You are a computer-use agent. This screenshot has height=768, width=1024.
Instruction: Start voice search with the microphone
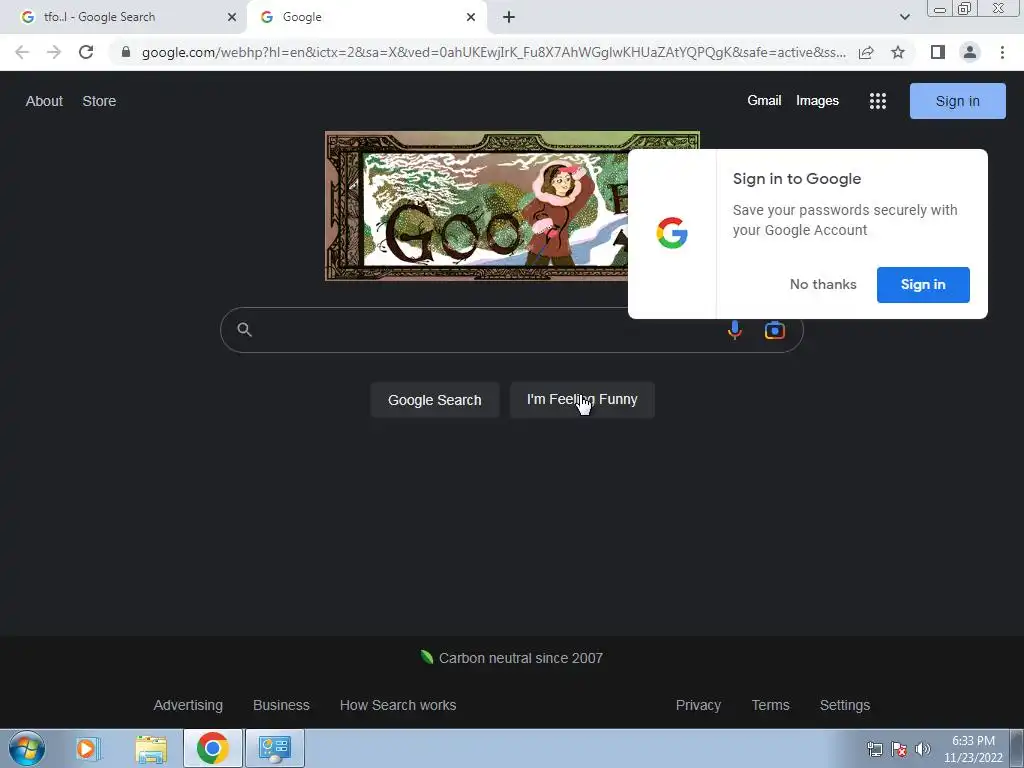[735, 330]
